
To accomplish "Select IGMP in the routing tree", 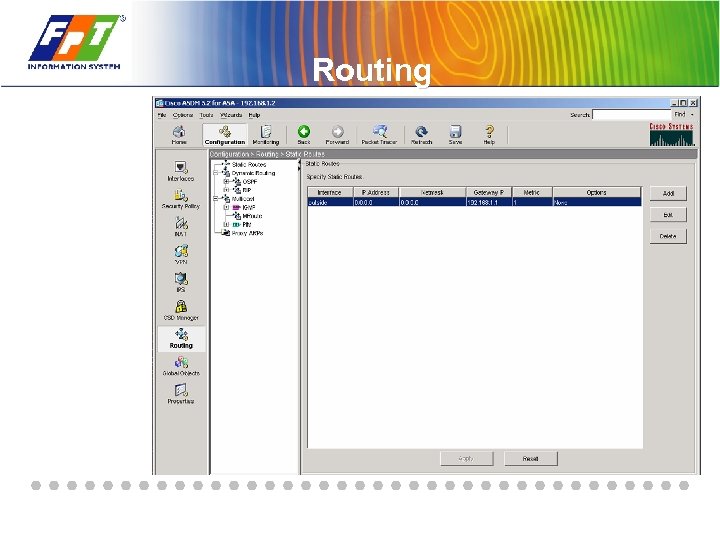I will 248,208.
